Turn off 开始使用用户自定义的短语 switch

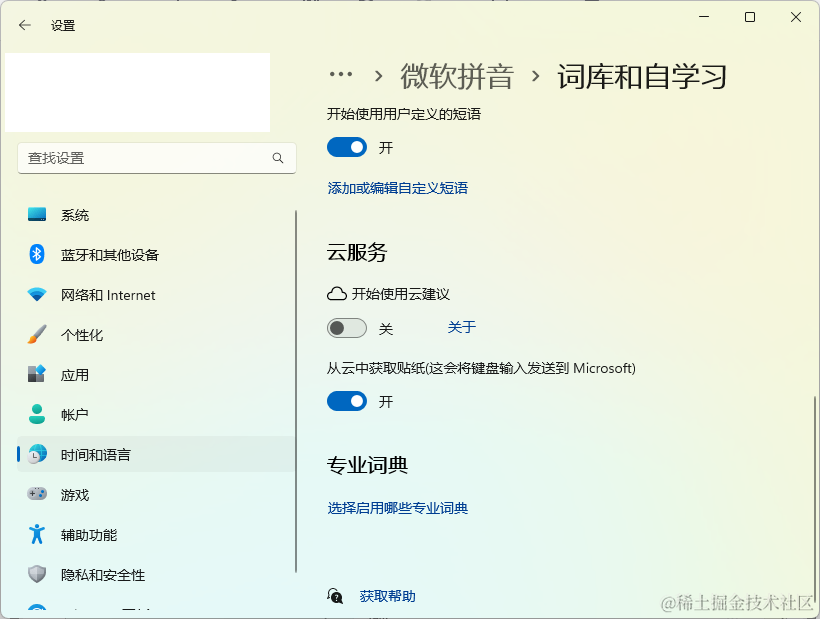pos(347,147)
